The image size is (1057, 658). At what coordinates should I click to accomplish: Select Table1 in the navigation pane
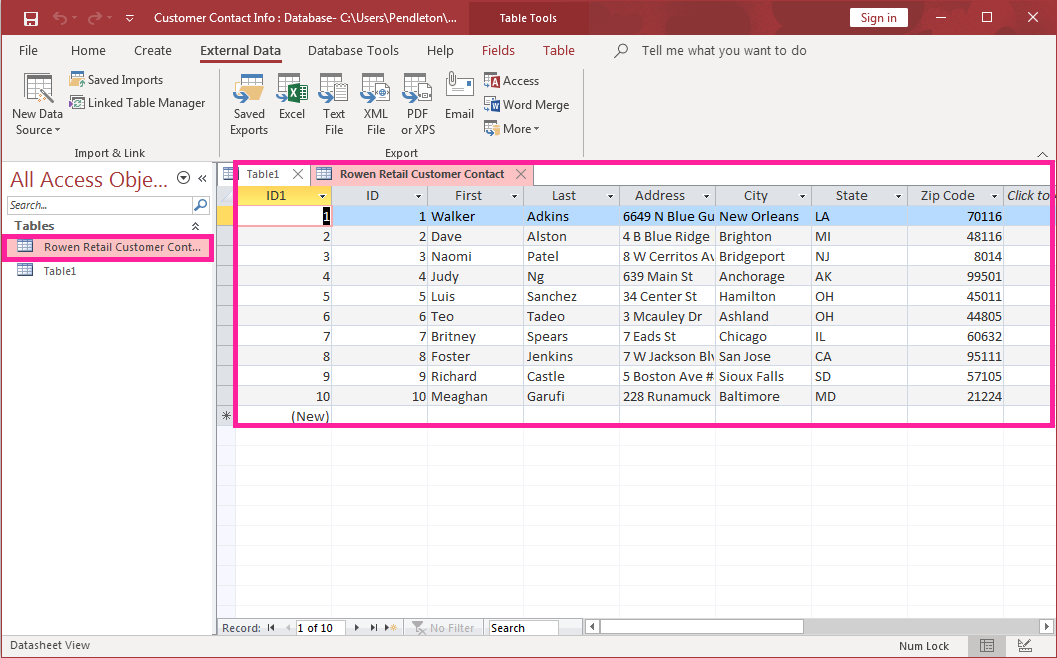(x=62, y=270)
